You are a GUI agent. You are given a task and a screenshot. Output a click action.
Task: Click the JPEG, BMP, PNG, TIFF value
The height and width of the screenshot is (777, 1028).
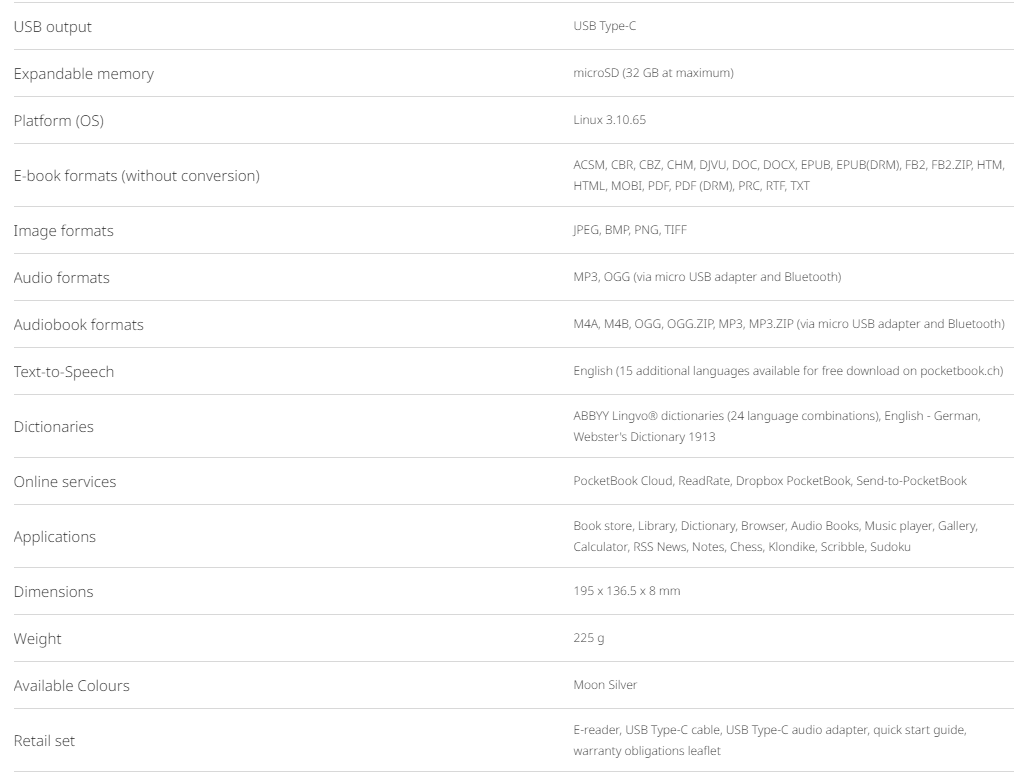tap(629, 230)
